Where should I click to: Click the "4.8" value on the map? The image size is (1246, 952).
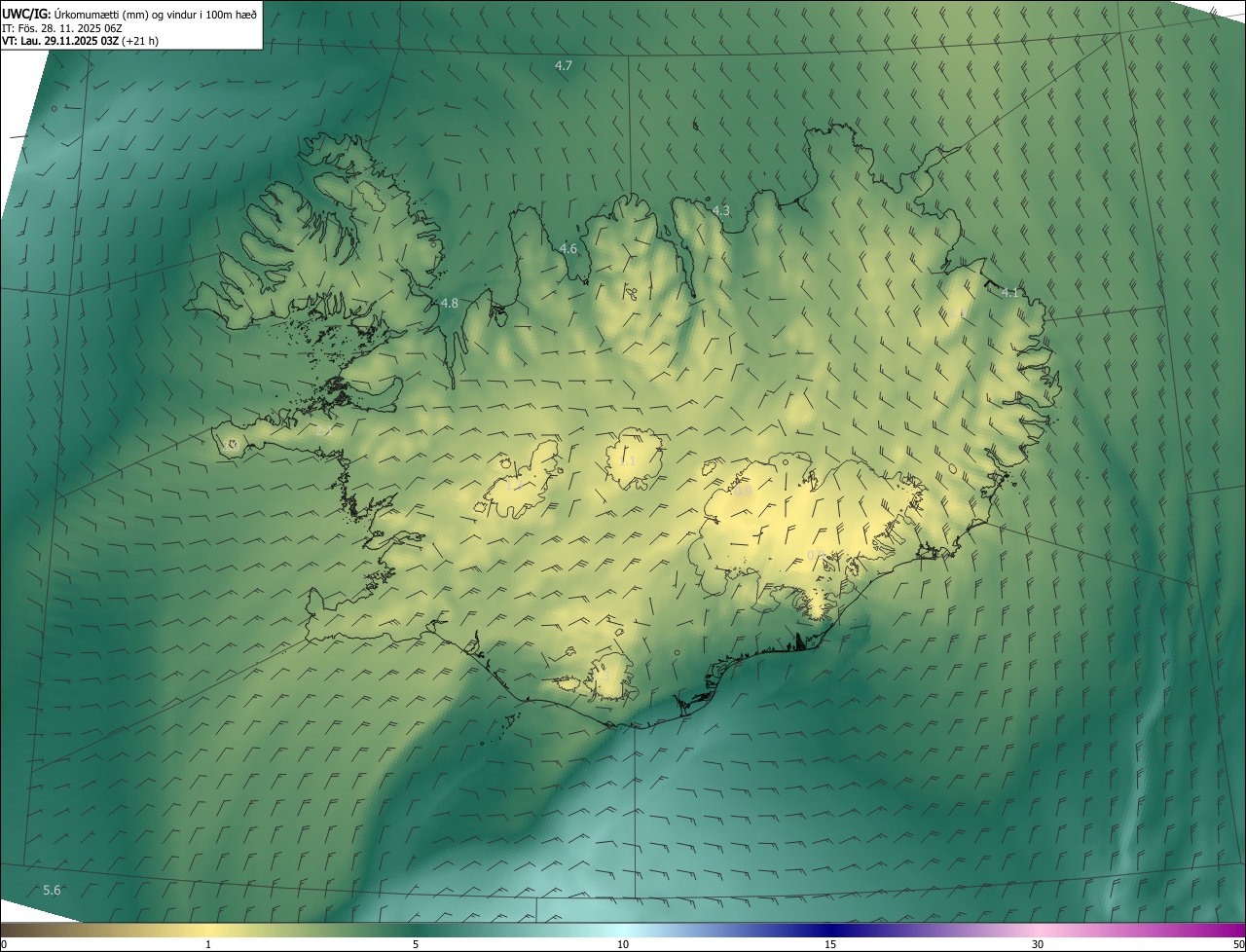[x=450, y=304]
